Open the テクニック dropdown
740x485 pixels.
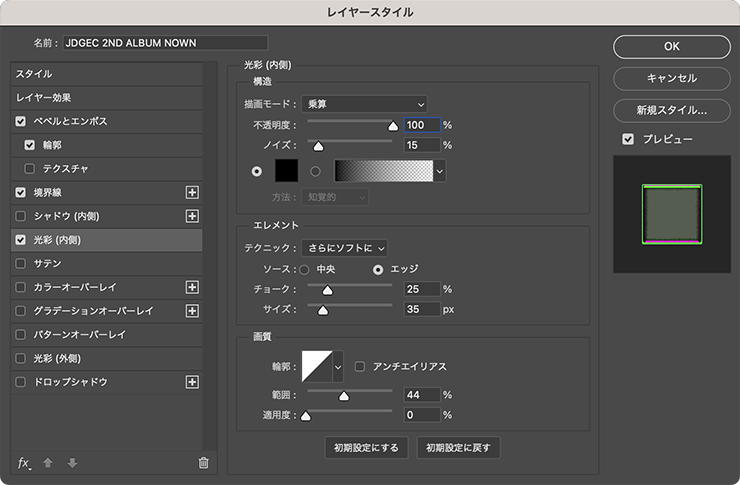(x=344, y=247)
